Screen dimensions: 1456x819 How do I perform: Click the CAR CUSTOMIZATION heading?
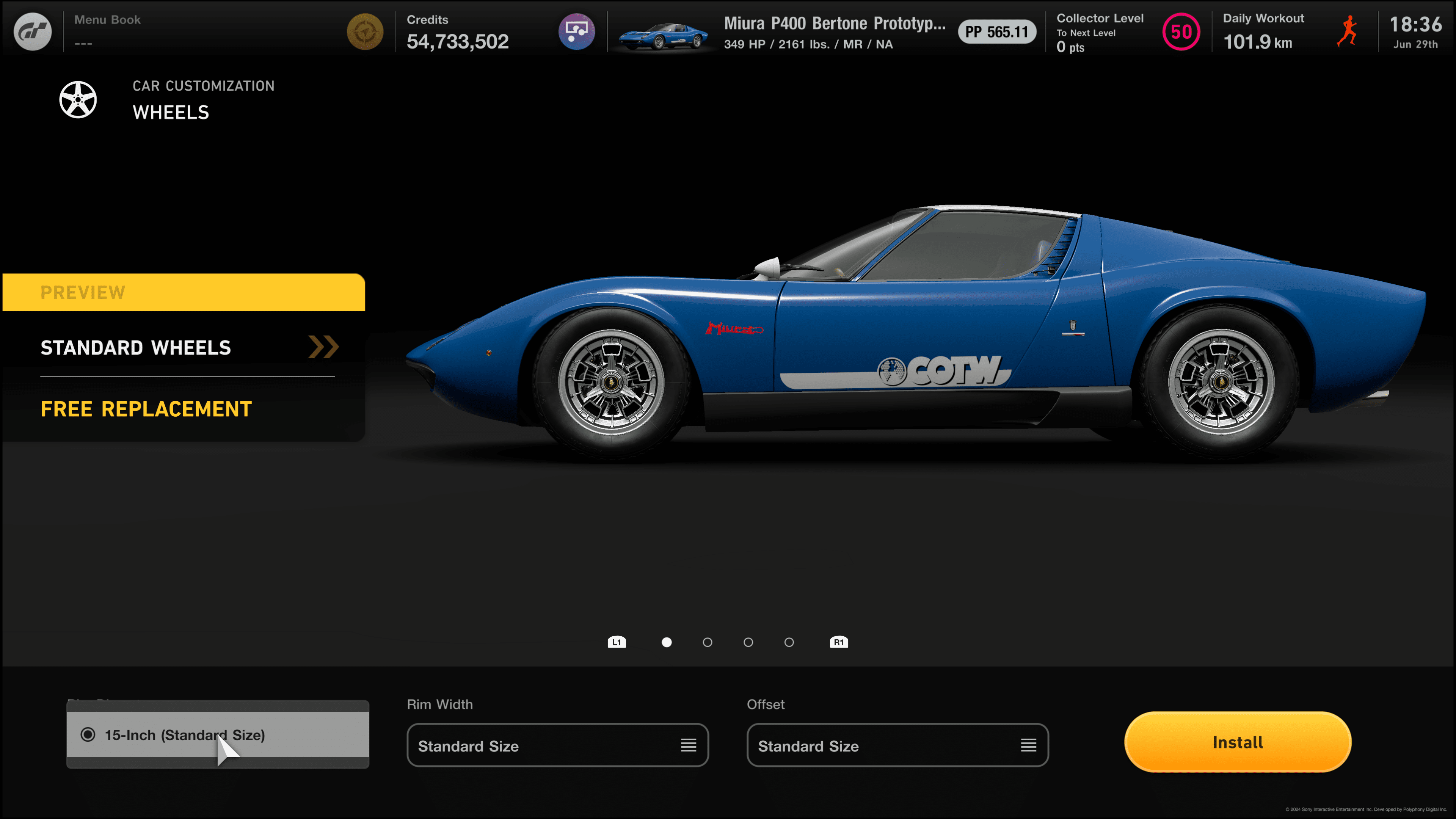click(204, 86)
